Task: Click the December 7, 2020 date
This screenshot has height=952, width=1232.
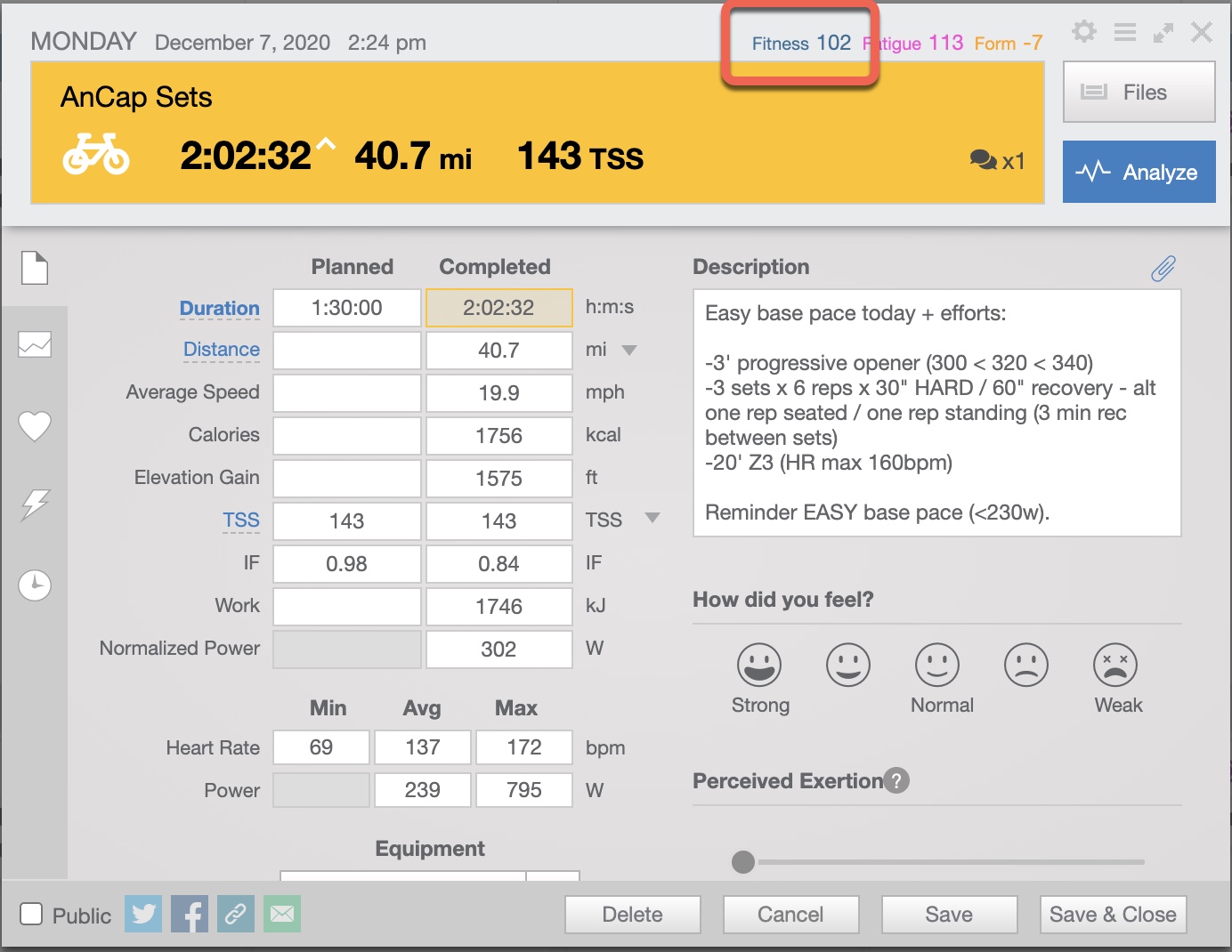Action: coord(242,43)
